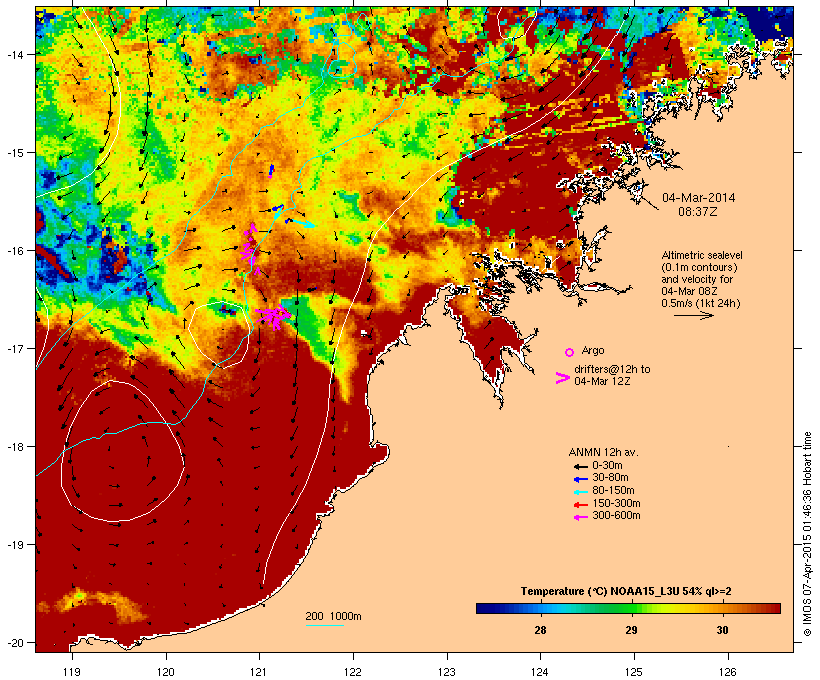Click the '0.5m/s (1kt 24h)' label
Viewport: 820px width, 680px height.
point(701,303)
